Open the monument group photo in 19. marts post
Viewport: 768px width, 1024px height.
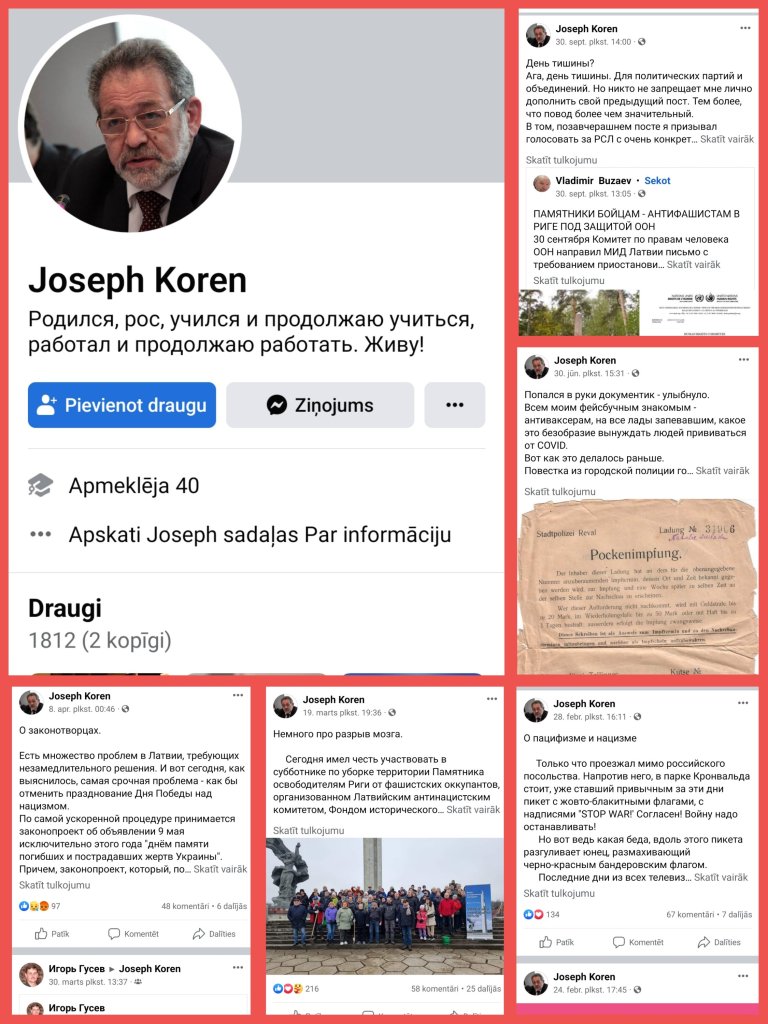pyautogui.click(x=384, y=906)
